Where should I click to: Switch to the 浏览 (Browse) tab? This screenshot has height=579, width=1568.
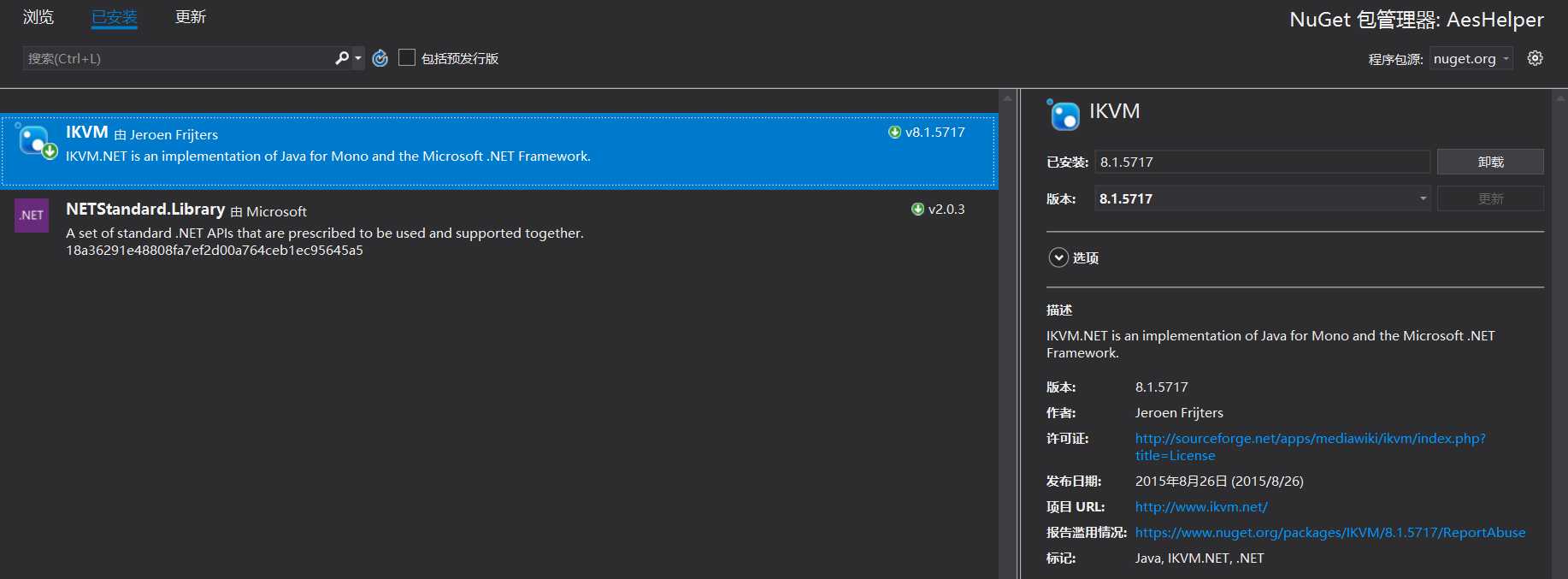click(38, 17)
